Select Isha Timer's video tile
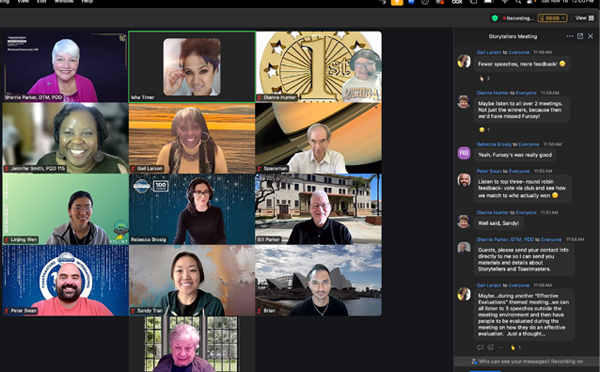This screenshot has width=600, height=372. click(192, 67)
